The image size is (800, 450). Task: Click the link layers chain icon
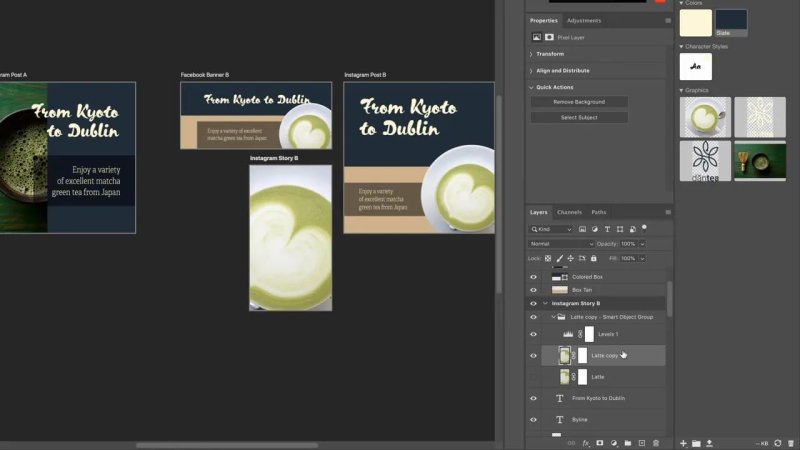click(x=571, y=443)
